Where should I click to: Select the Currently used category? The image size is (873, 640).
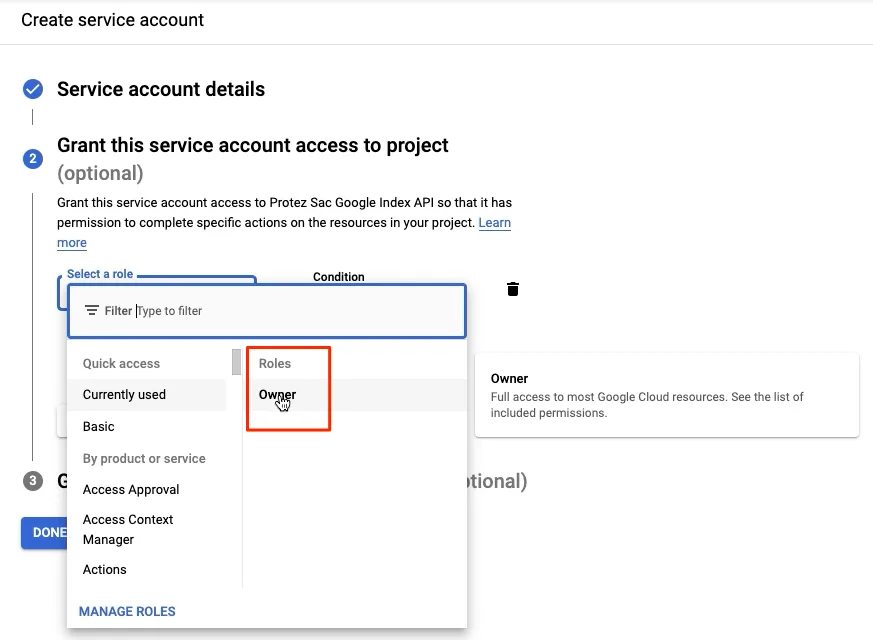click(x=147, y=395)
